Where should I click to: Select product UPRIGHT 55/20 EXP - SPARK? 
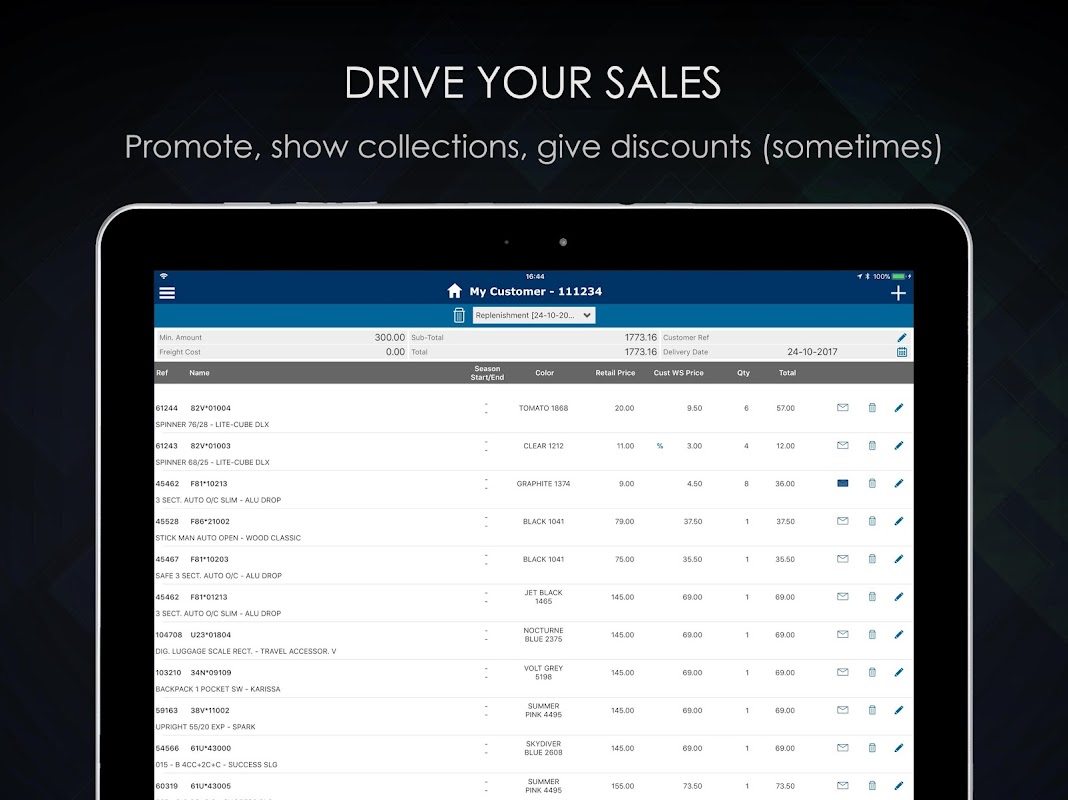(x=206, y=726)
